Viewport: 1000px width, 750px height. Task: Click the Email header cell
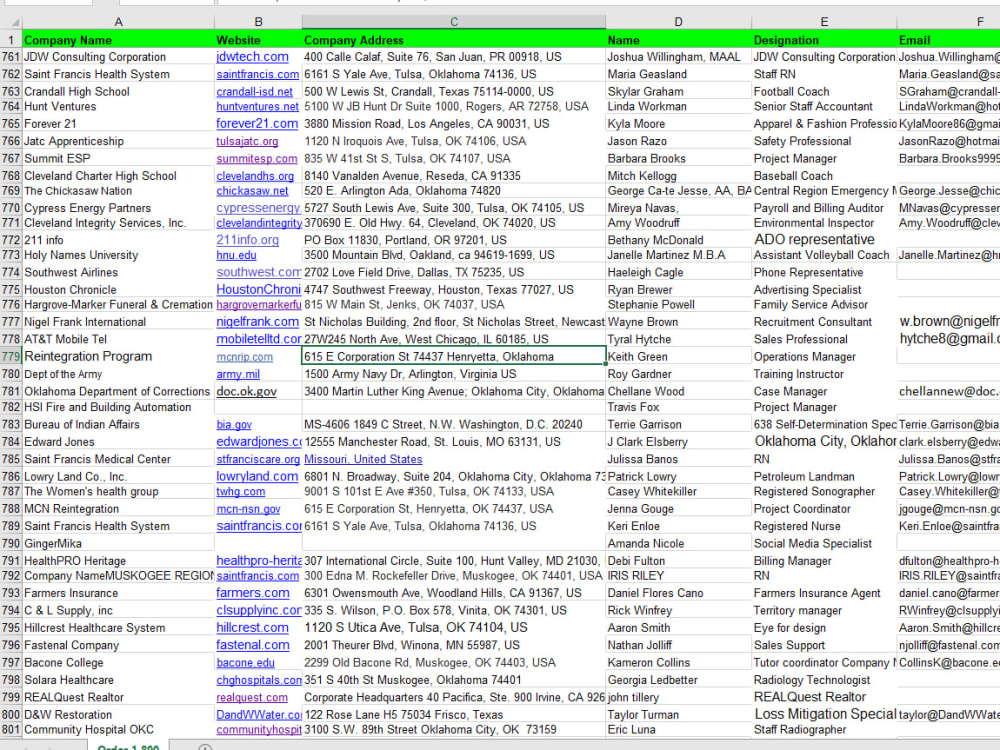pyautogui.click(x=948, y=40)
